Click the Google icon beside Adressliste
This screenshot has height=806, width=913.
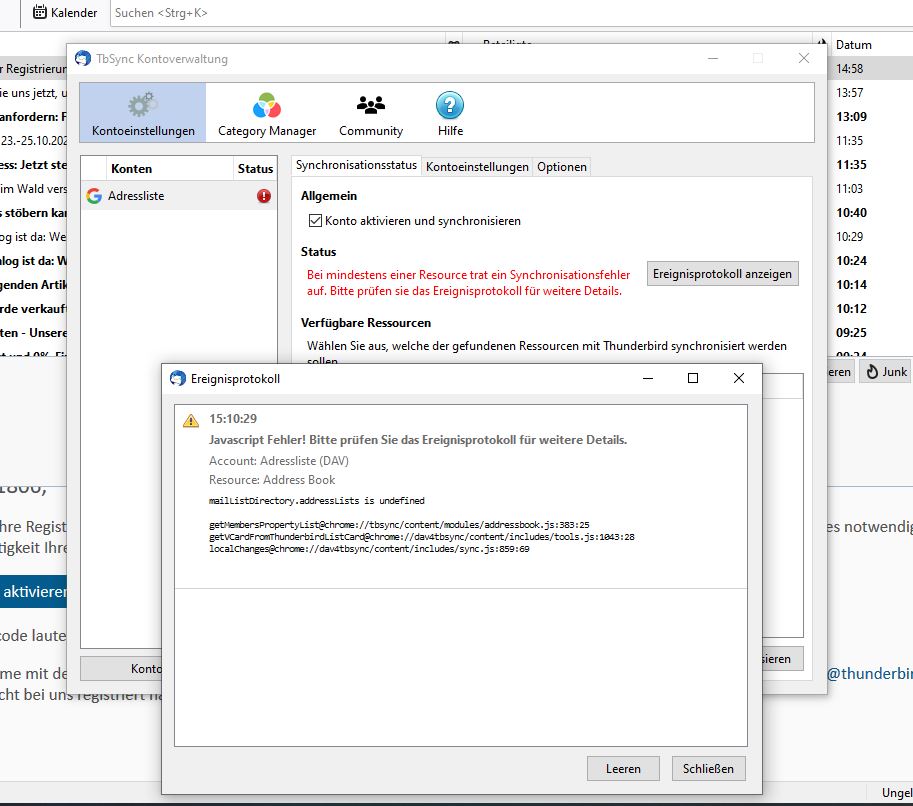pyautogui.click(x=94, y=196)
